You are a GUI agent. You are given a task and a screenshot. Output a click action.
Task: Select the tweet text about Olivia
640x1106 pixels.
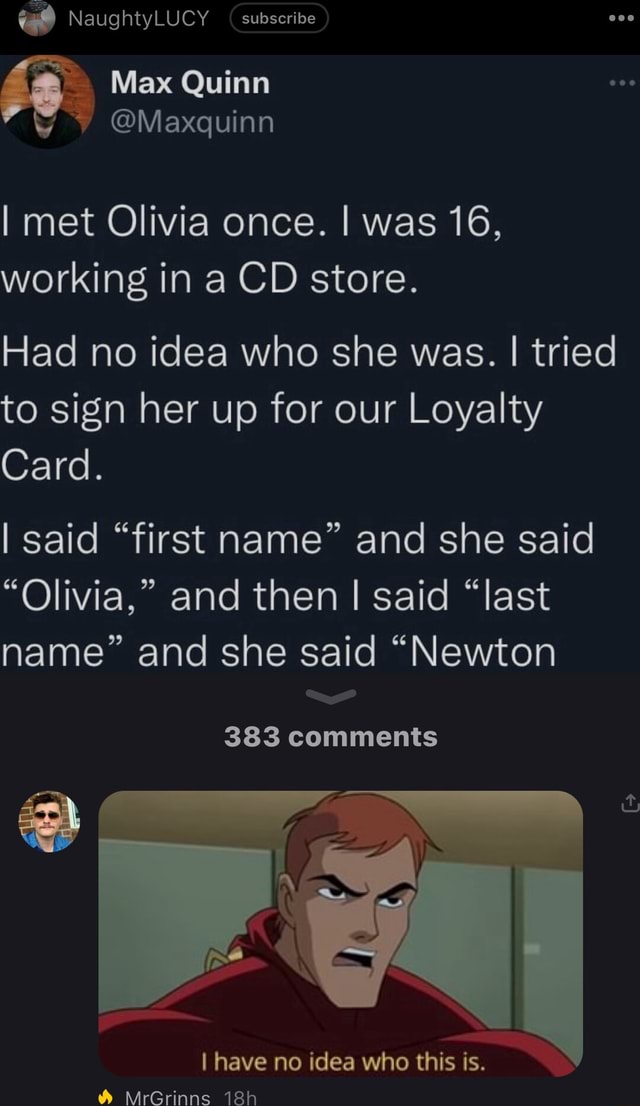click(x=308, y=437)
